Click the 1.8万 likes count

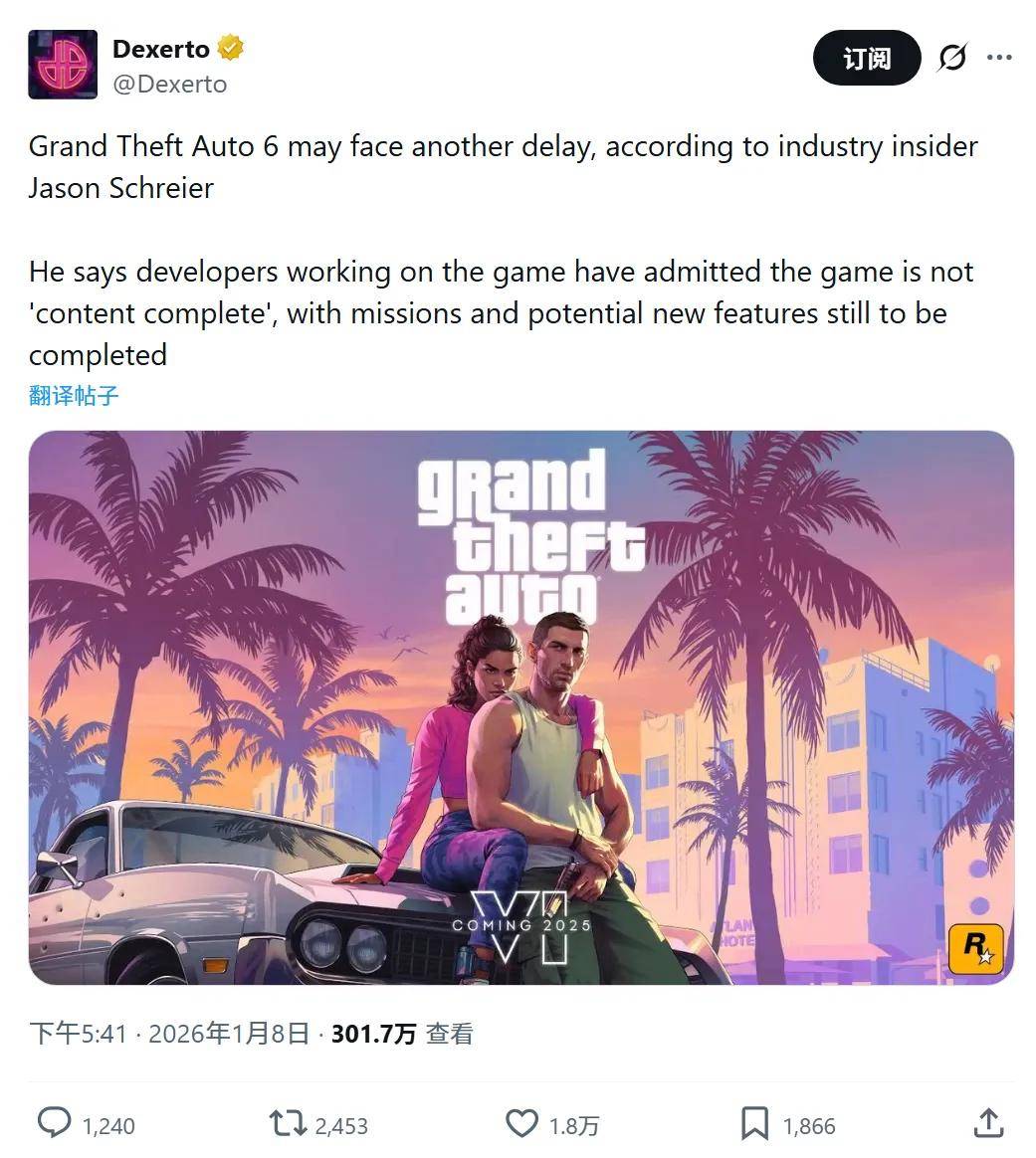pyautogui.click(x=573, y=1126)
